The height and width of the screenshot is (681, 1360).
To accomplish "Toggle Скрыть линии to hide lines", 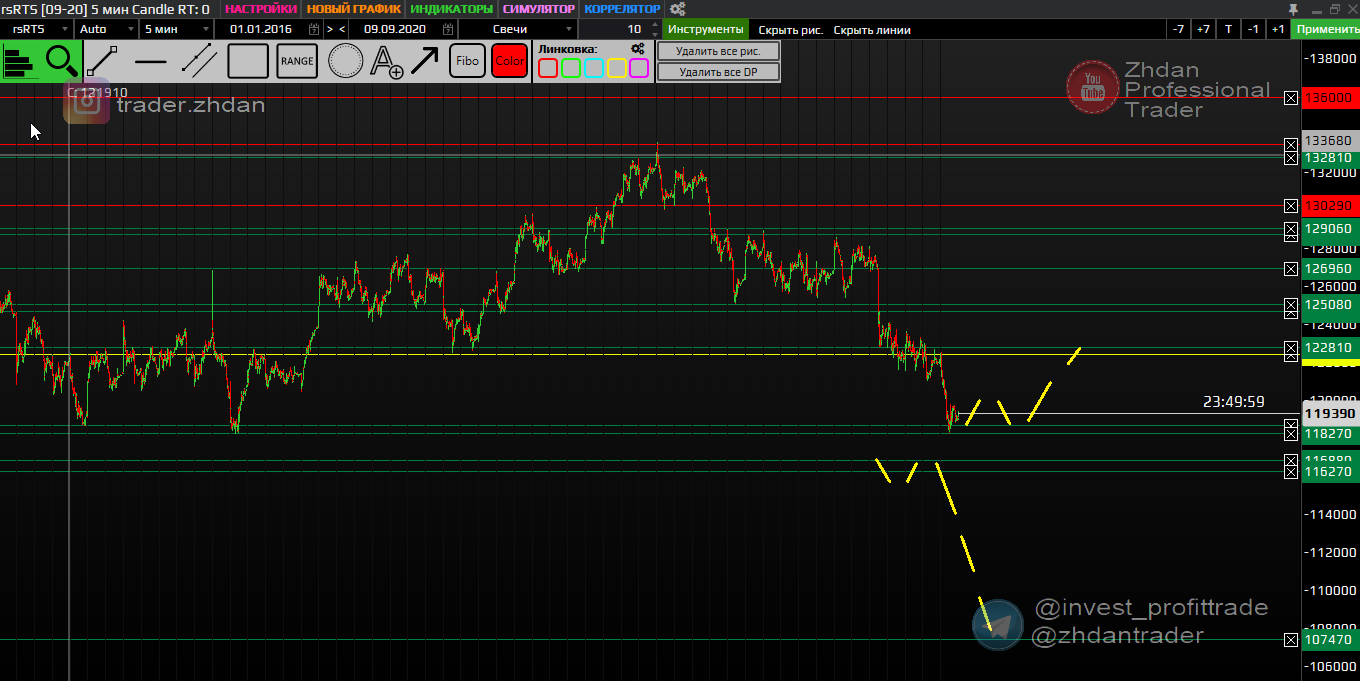I will tap(872, 30).
